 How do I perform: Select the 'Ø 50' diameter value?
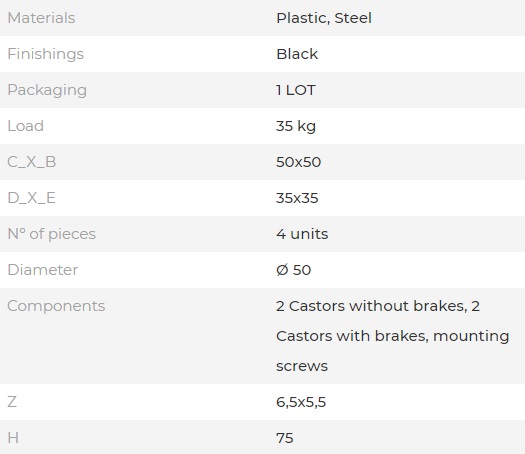click(294, 270)
